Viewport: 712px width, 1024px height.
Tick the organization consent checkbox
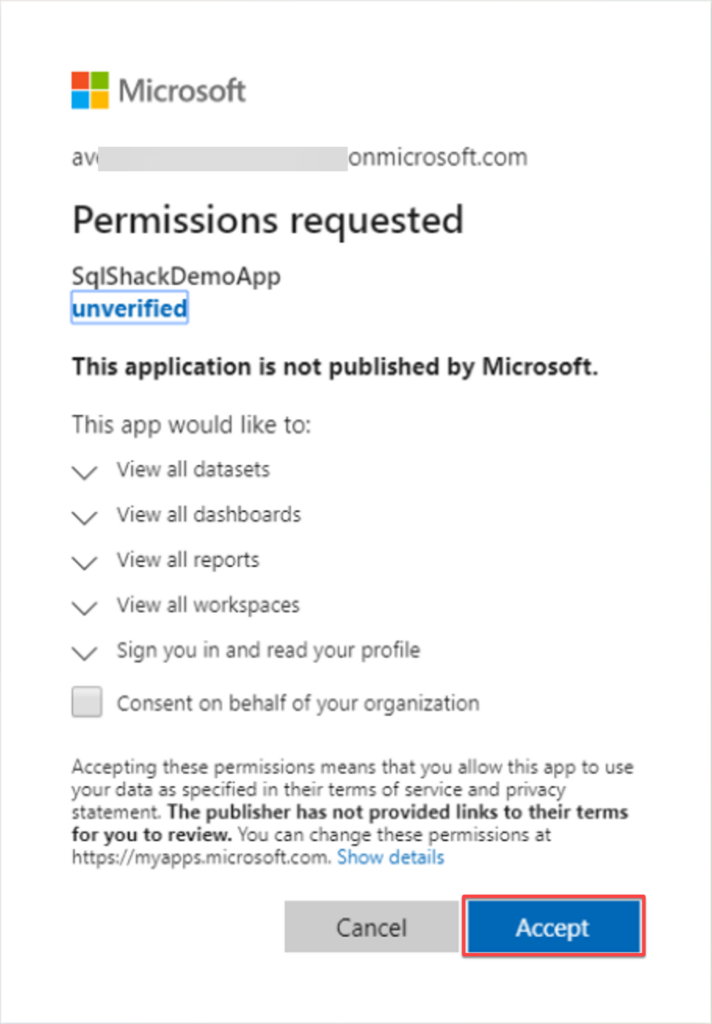click(87, 703)
